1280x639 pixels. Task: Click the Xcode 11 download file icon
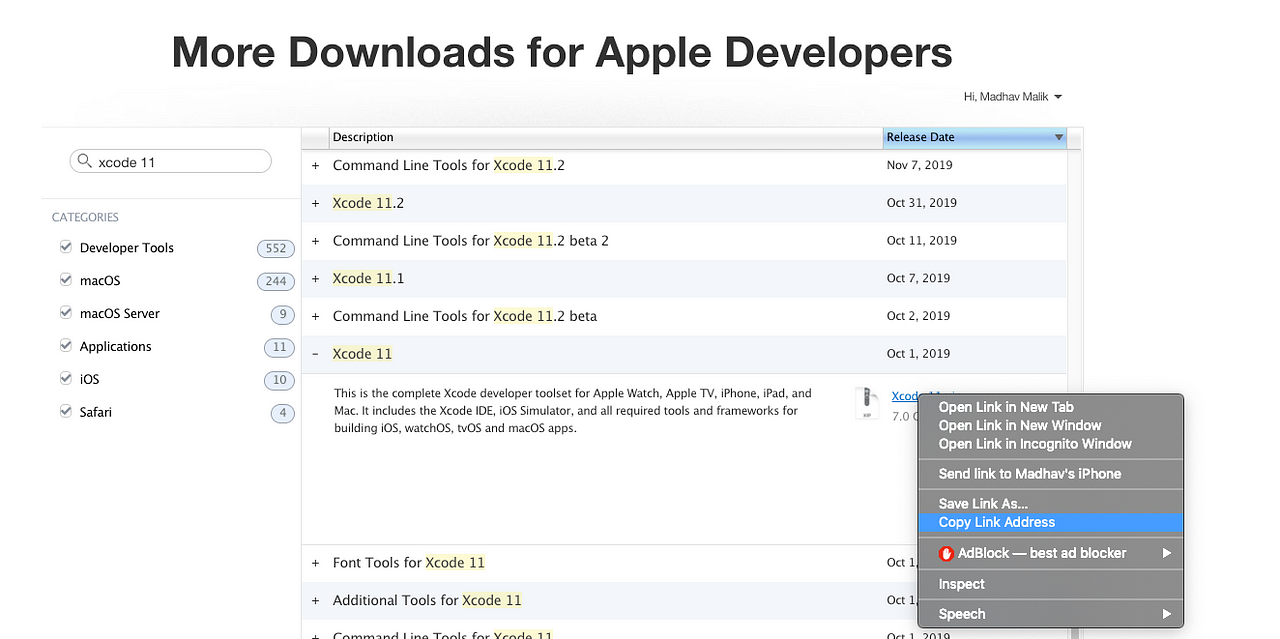(867, 401)
